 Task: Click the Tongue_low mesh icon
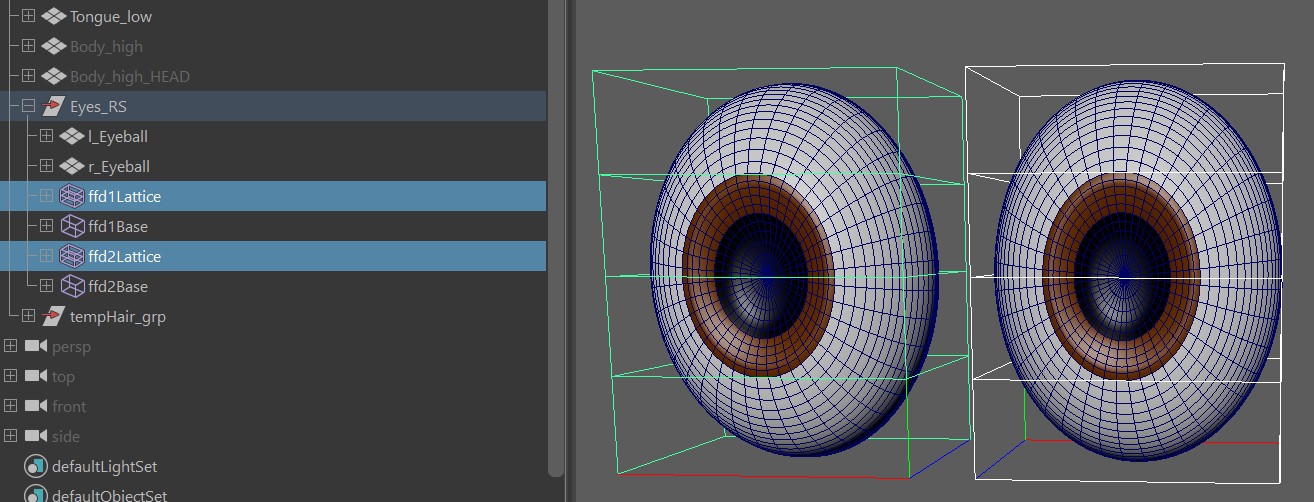pyautogui.click(x=53, y=17)
